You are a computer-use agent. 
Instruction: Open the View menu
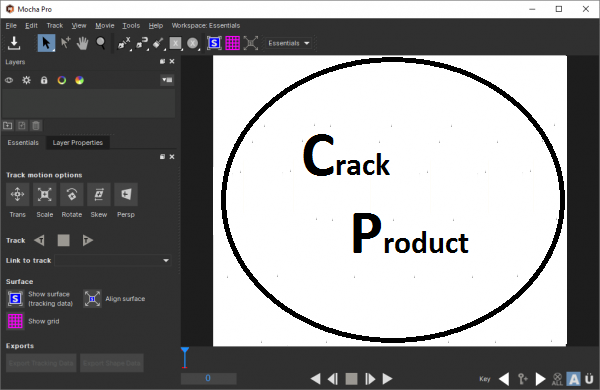(x=79, y=26)
